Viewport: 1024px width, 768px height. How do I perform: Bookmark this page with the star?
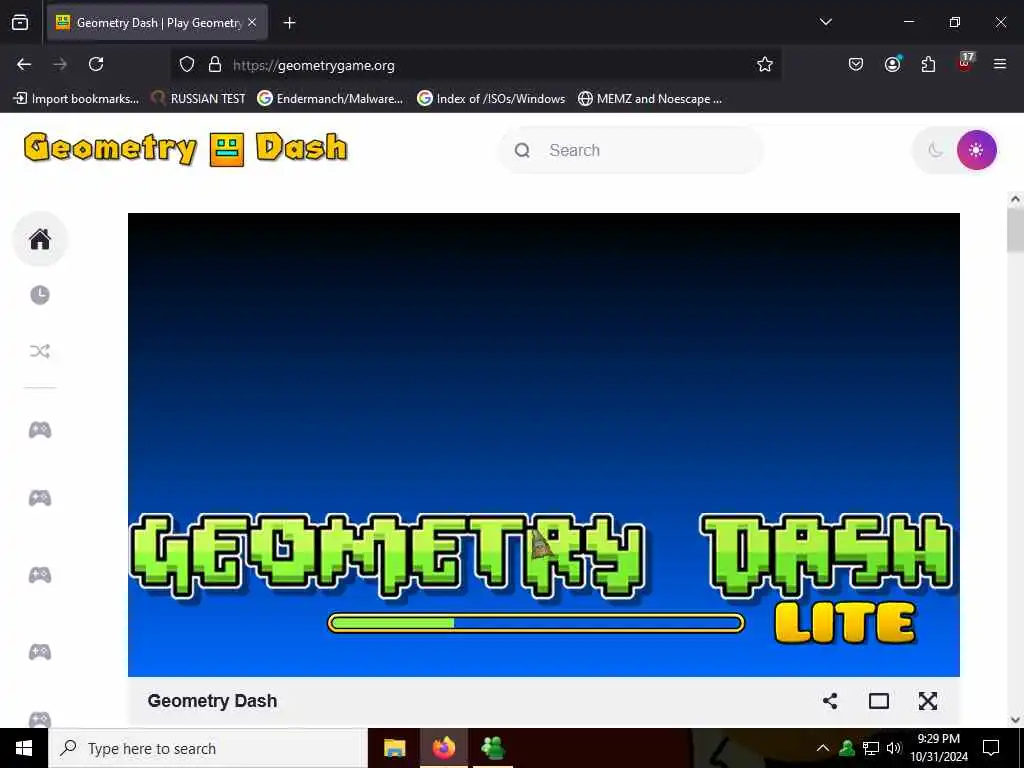pos(765,64)
